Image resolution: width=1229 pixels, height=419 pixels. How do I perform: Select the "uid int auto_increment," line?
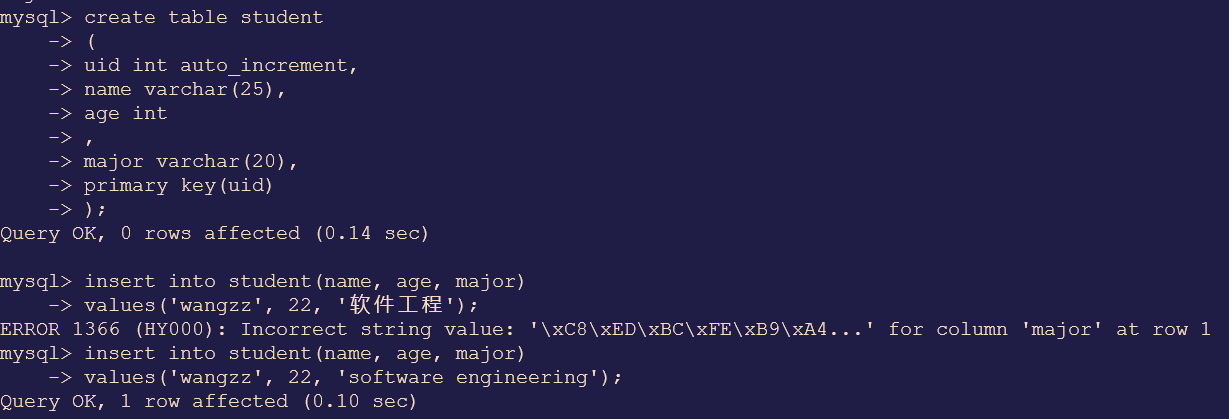[x=220, y=66]
